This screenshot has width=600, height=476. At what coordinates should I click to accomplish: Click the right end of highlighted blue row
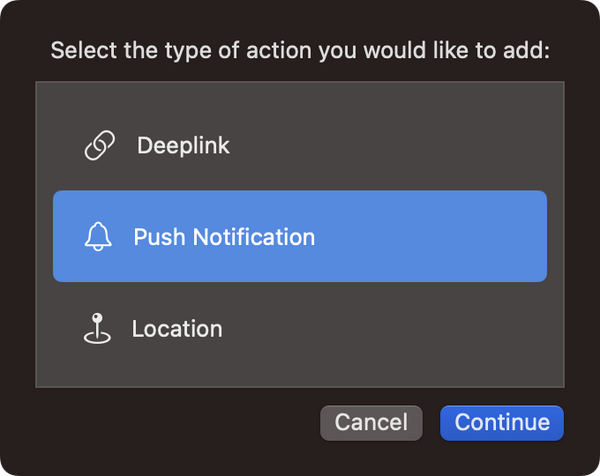[520, 237]
